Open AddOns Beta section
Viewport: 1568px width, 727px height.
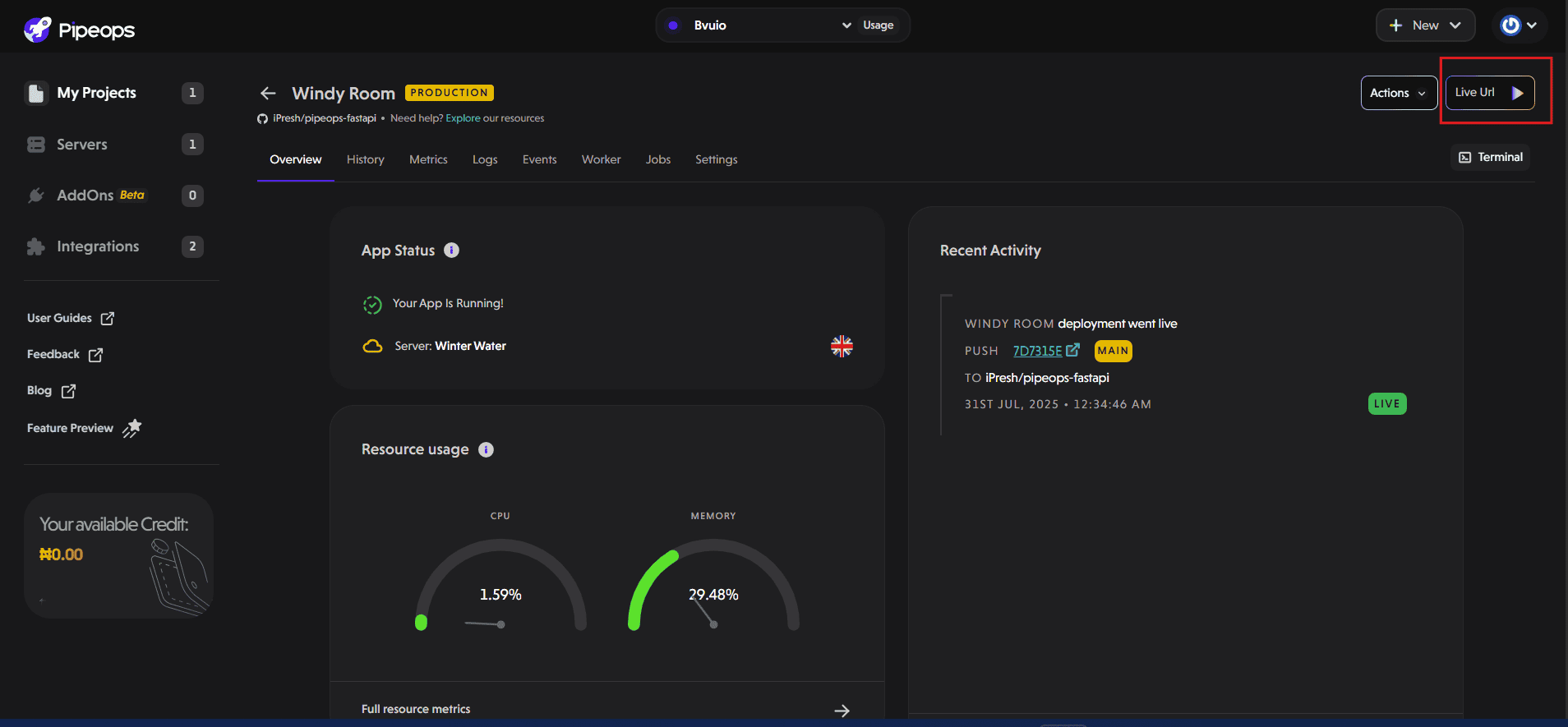click(113, 196)
